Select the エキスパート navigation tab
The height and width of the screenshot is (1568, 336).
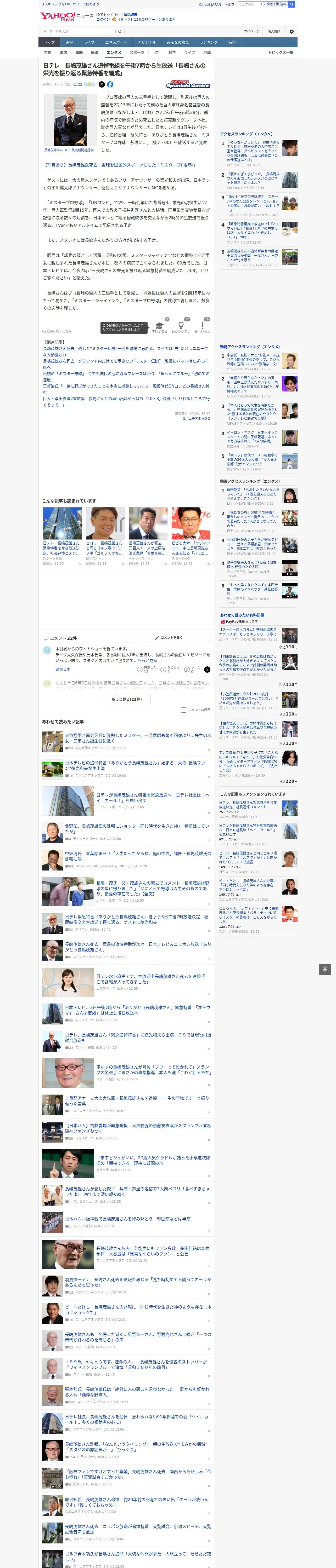tap(116, 43)
